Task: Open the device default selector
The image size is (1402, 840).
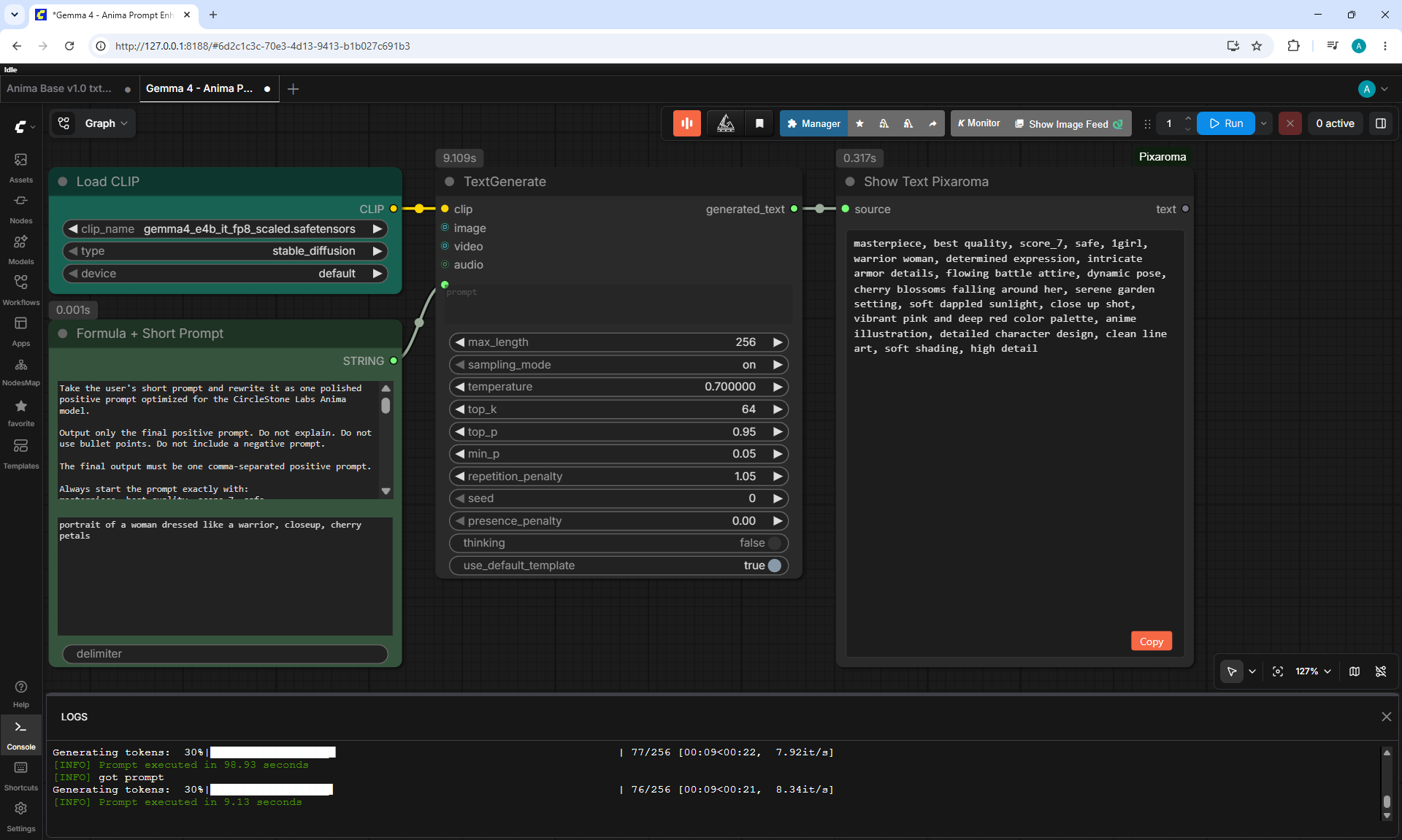Action: [x=225, y=274]
